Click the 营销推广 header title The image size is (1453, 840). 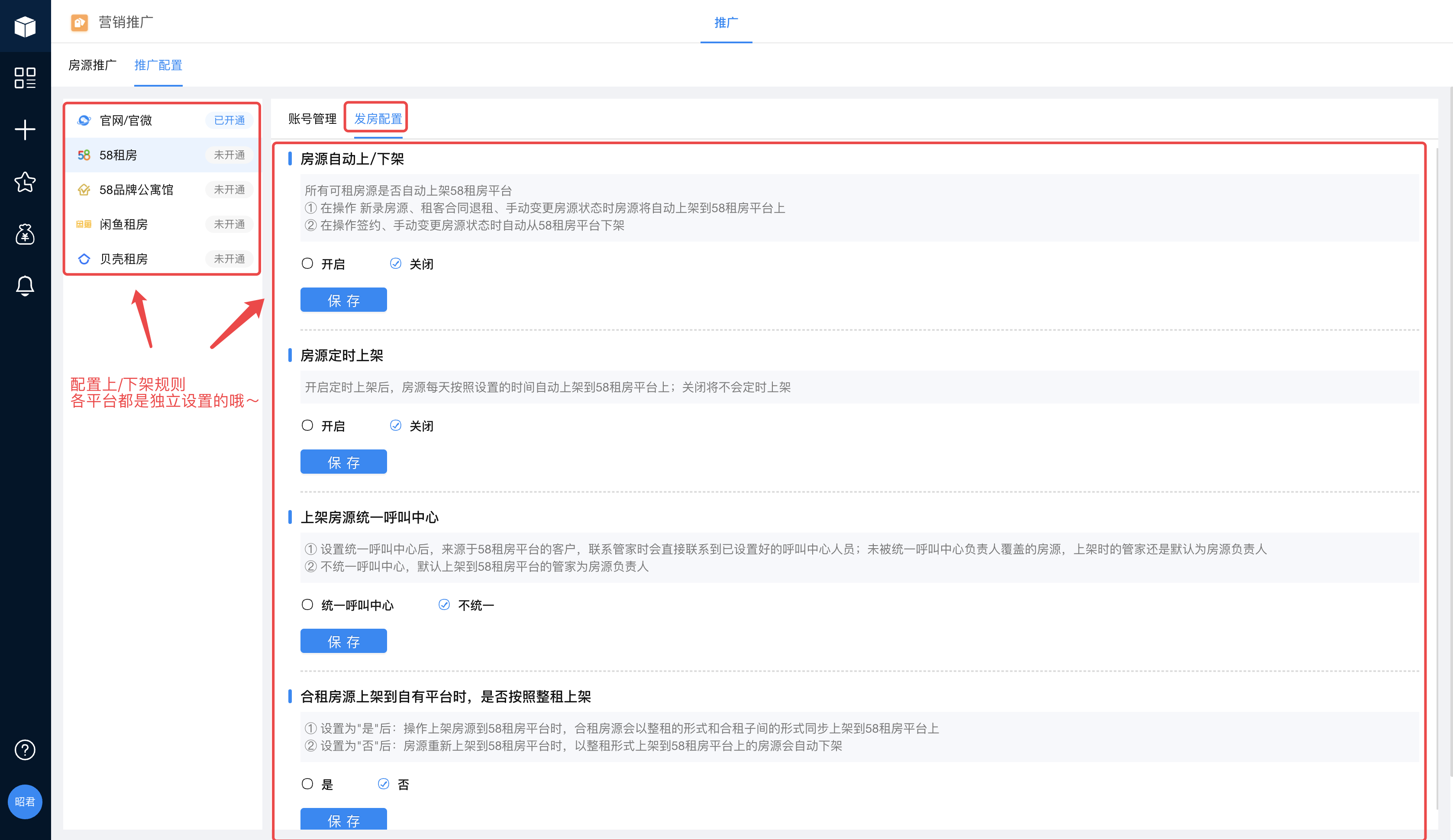pyautogui.click(x=126, y=23)
